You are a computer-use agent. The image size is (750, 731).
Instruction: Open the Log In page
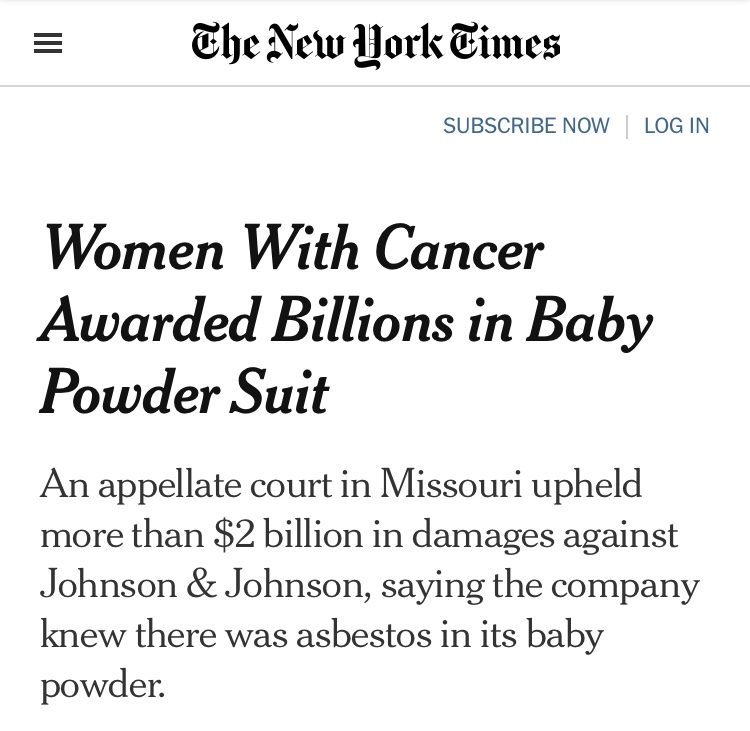[x=676, y=126]
